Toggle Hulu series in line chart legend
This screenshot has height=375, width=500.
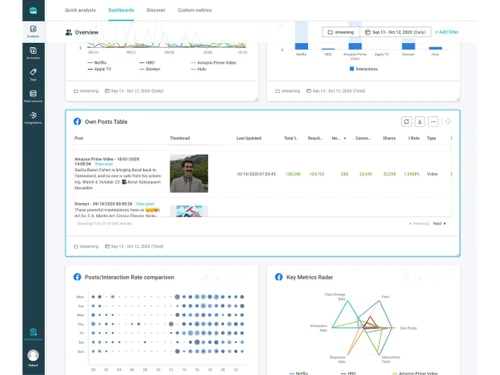click(x=199, y=69)
